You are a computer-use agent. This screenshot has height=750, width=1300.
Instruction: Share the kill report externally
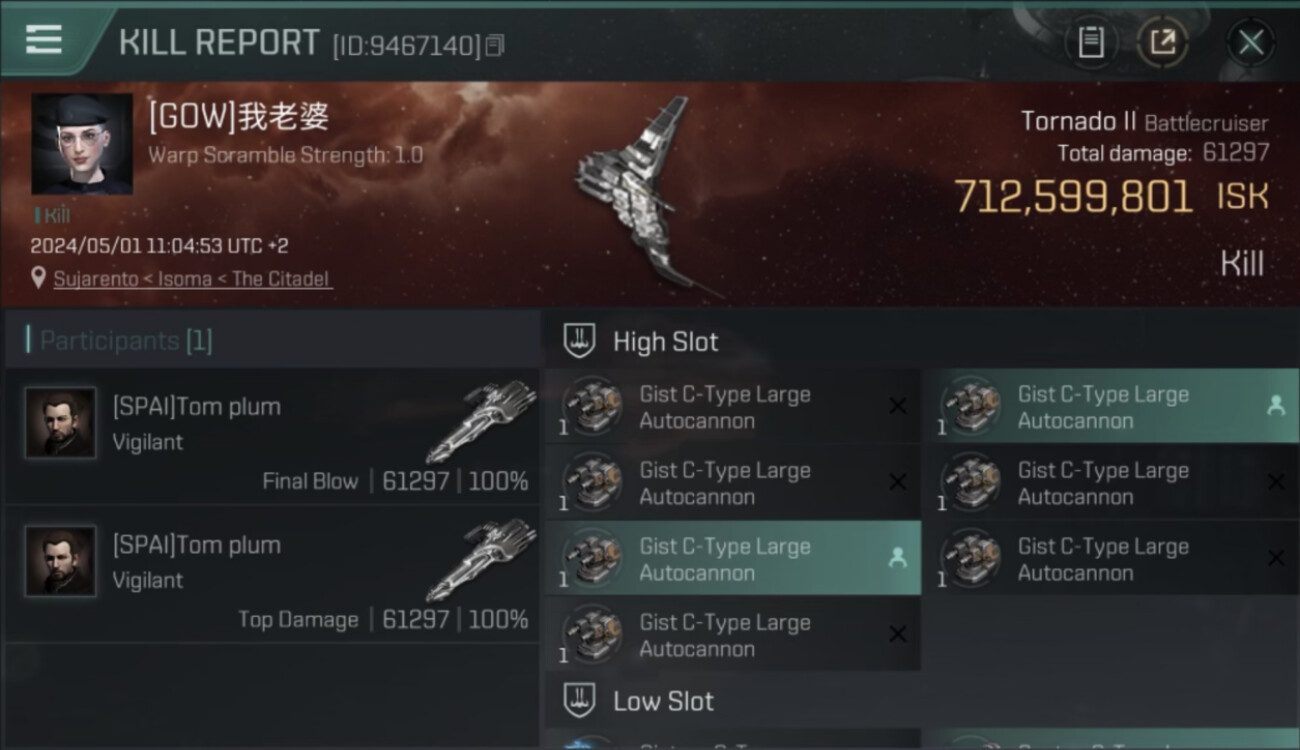(x=1162, y=42)
